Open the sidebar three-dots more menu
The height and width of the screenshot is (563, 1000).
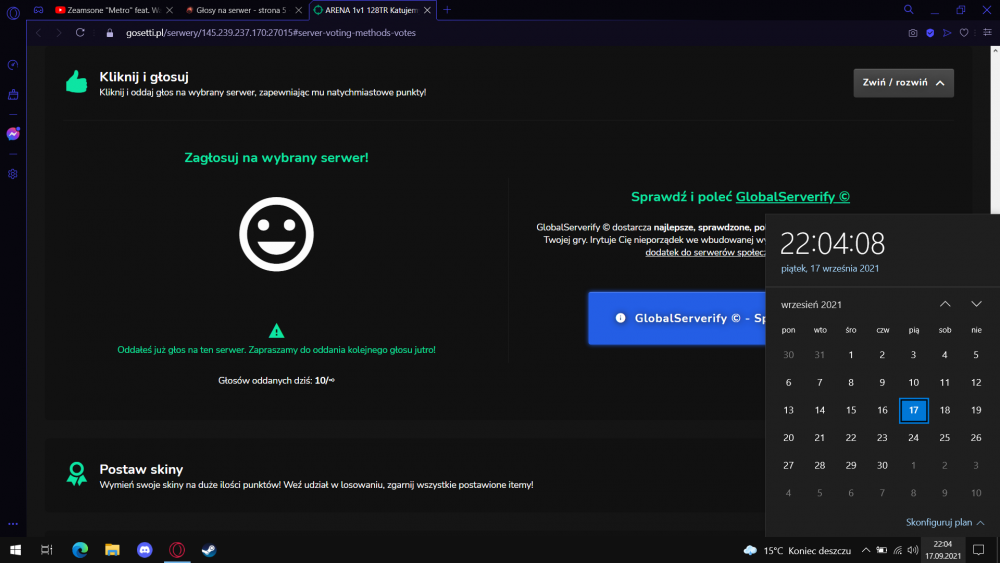(x=13, y=524)
